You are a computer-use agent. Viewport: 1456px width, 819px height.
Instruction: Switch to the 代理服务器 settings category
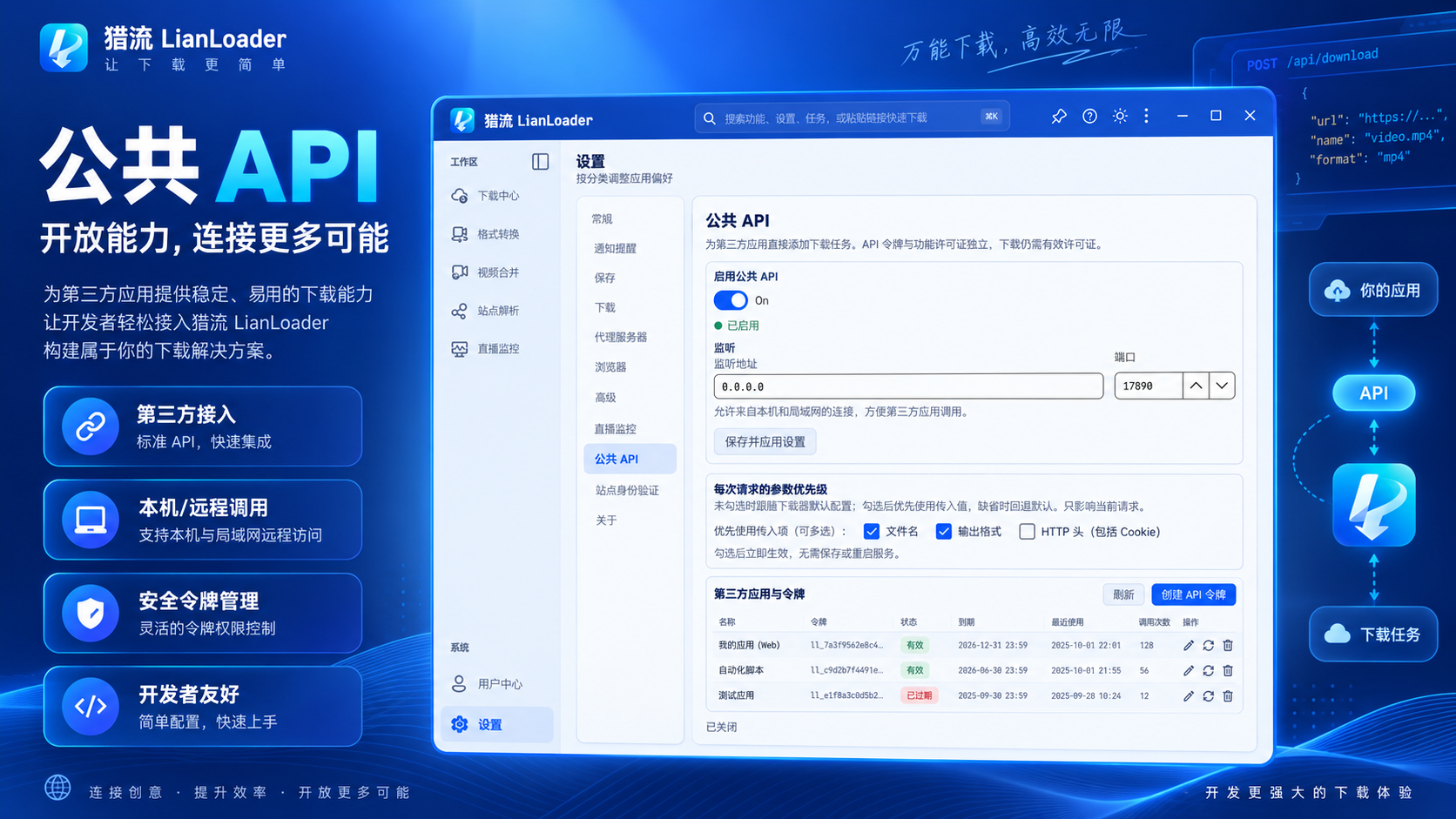[x=620, y=338]
